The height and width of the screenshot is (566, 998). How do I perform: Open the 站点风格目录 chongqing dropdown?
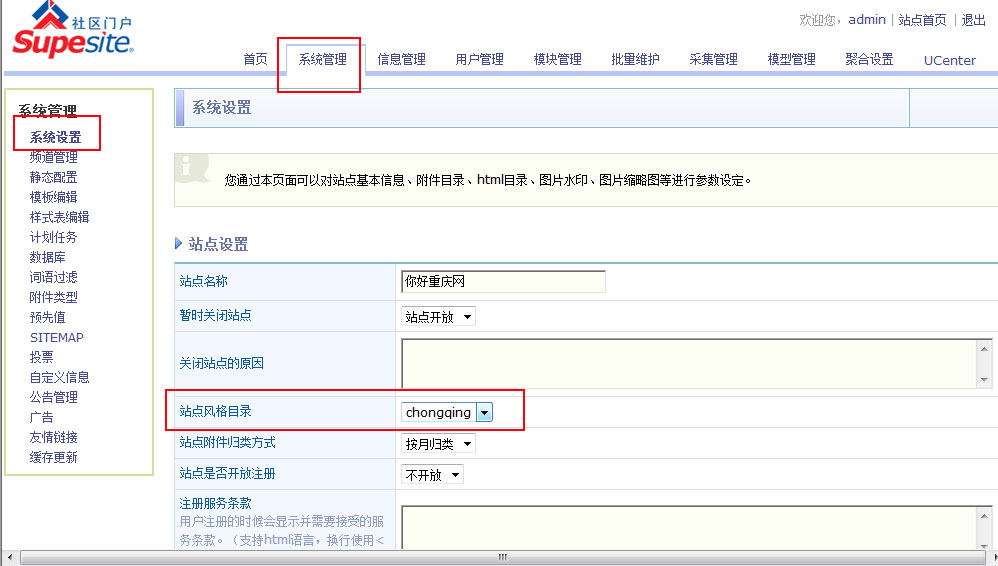coord(447,413)
